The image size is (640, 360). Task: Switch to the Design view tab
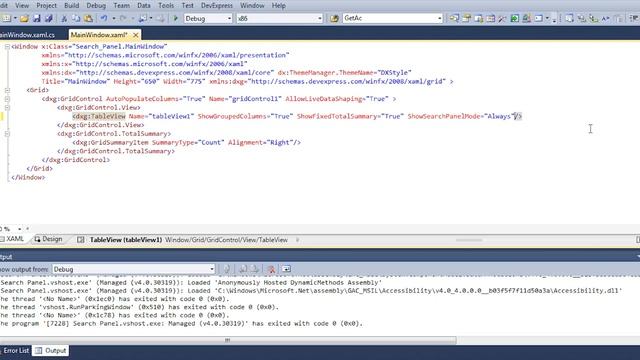[49, 239]
